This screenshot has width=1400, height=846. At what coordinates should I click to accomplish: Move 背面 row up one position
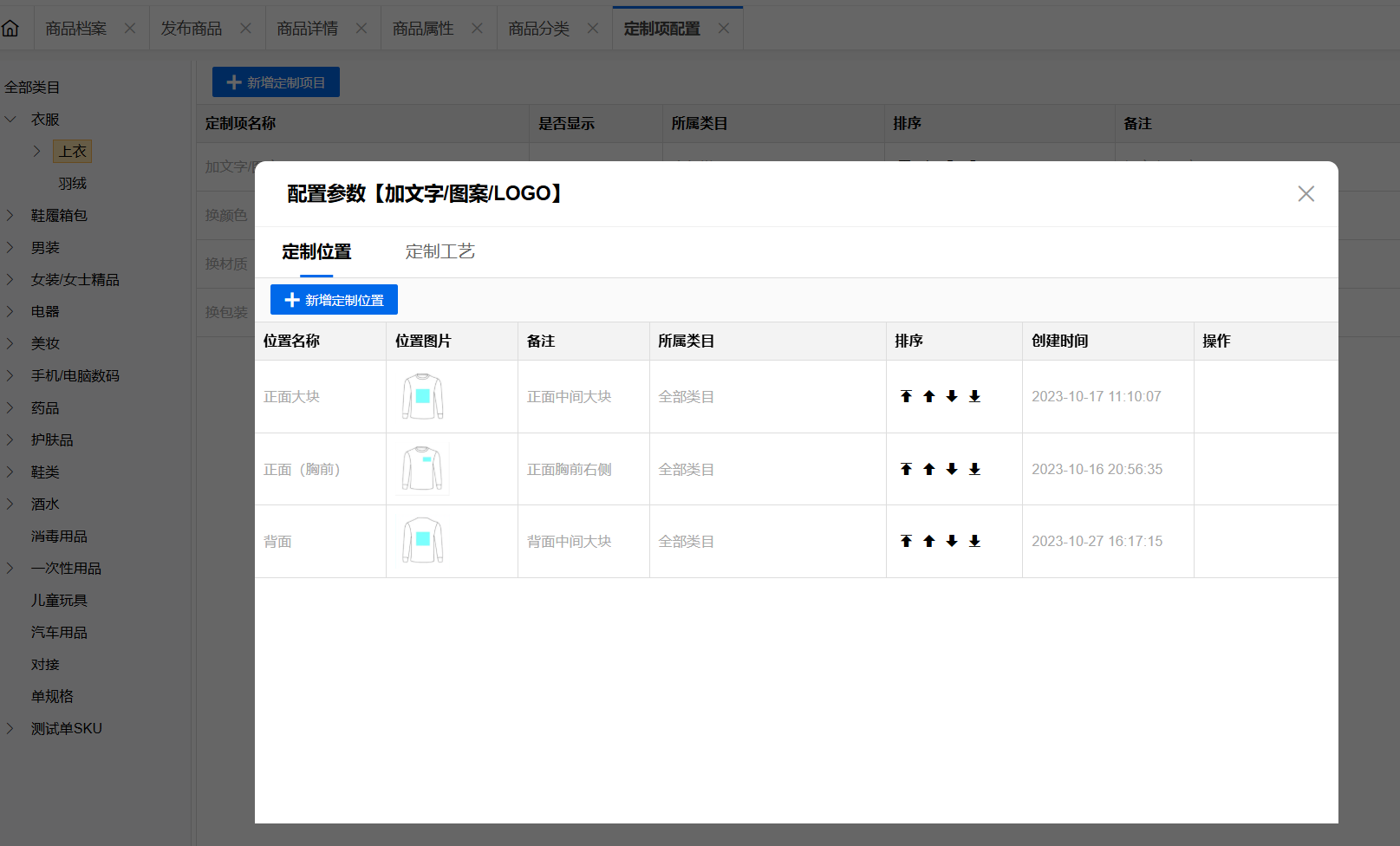click(x=929, y=541)
